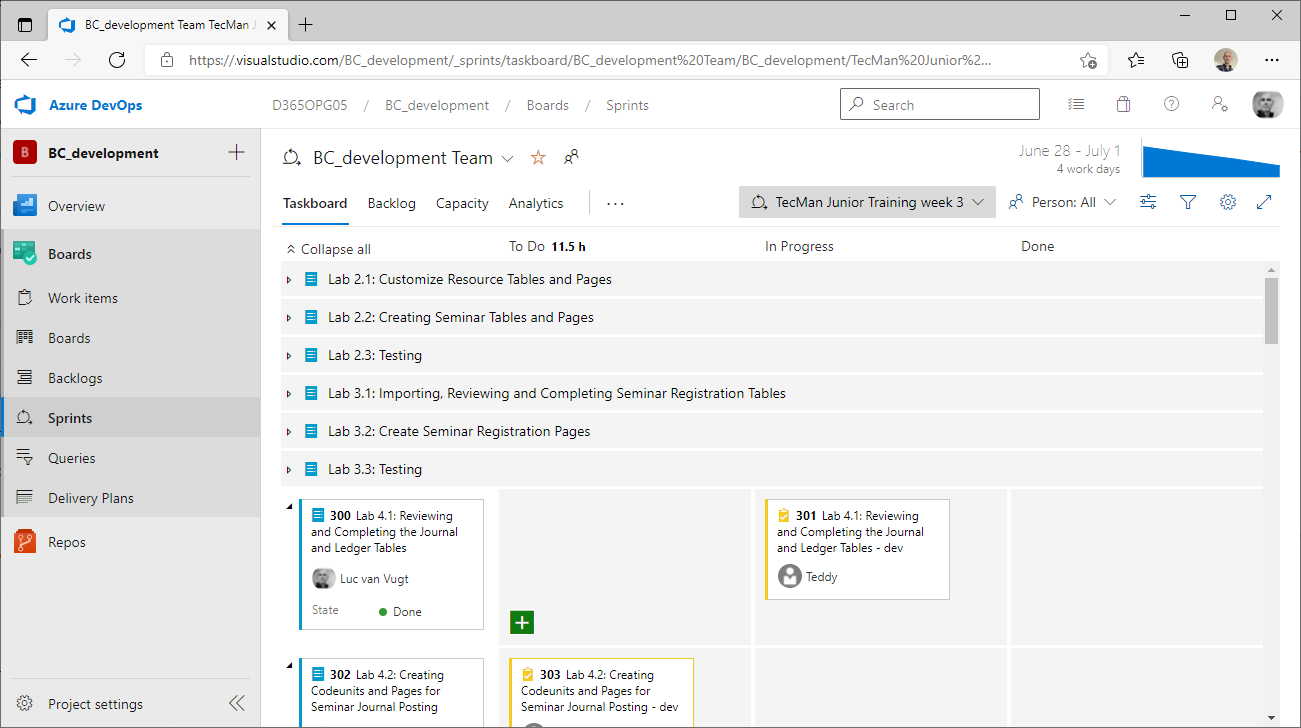Click BC_development breadcrumb link
This screenshot has height=728, width=1301.
pyautogui.click(x=437, y=105)
